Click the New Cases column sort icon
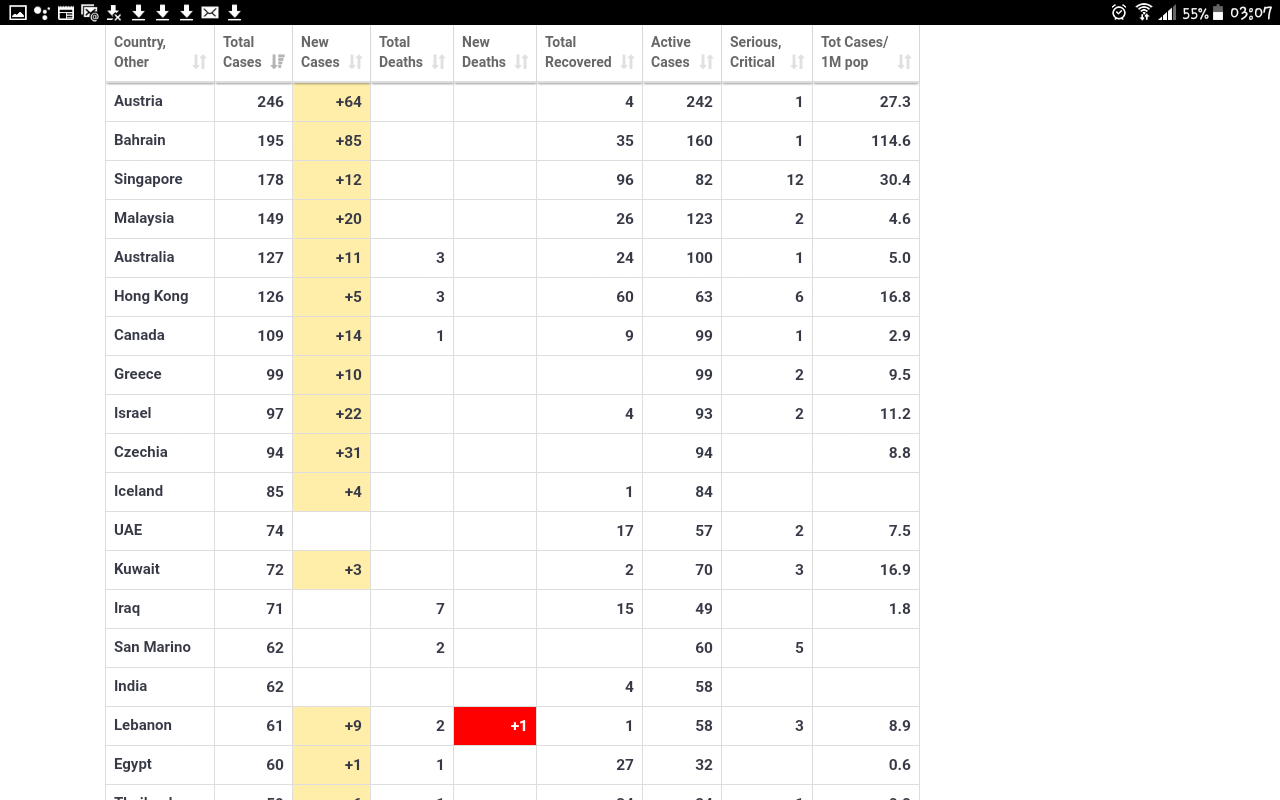1280x800 pixels. (355, 62)
